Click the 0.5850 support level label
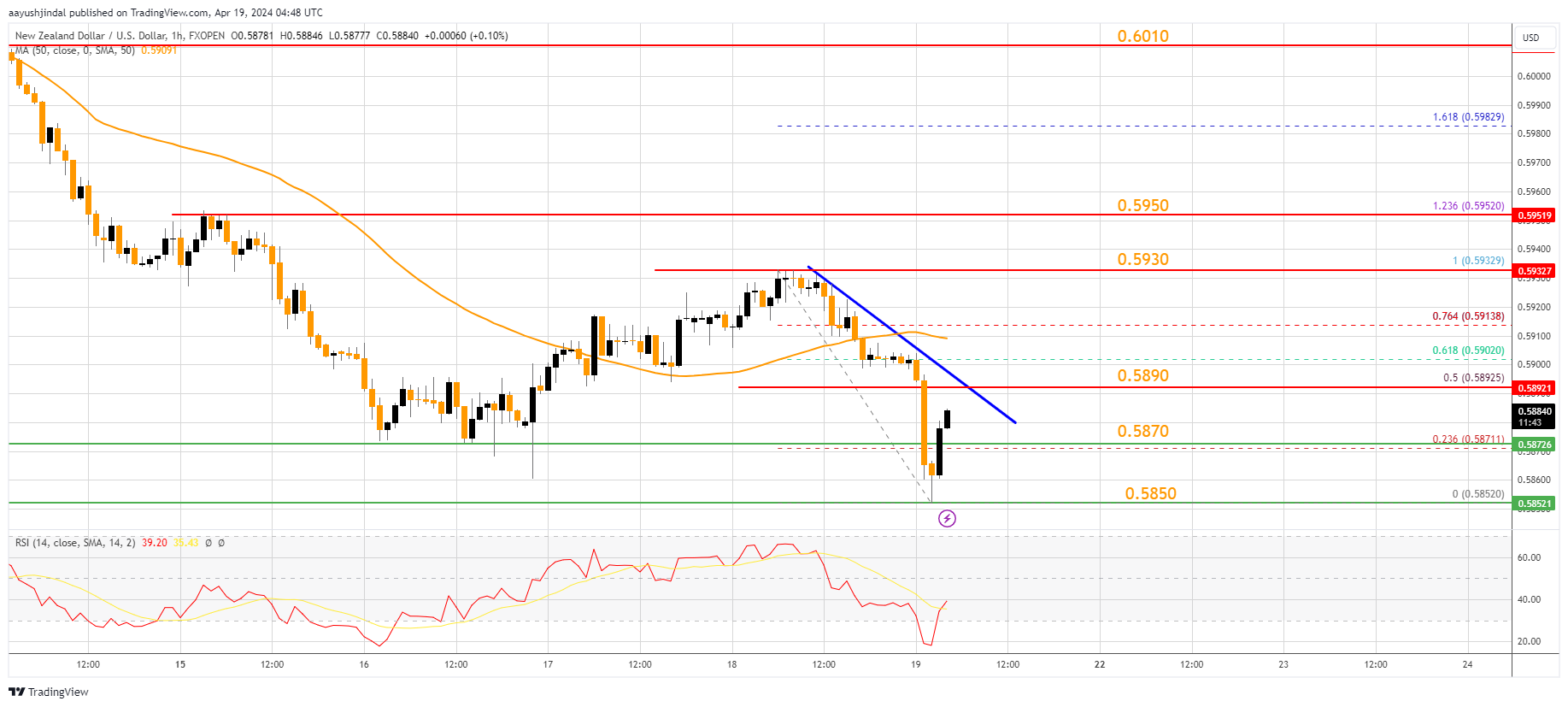1568x707 pixels. click(x=1151, y=493)
